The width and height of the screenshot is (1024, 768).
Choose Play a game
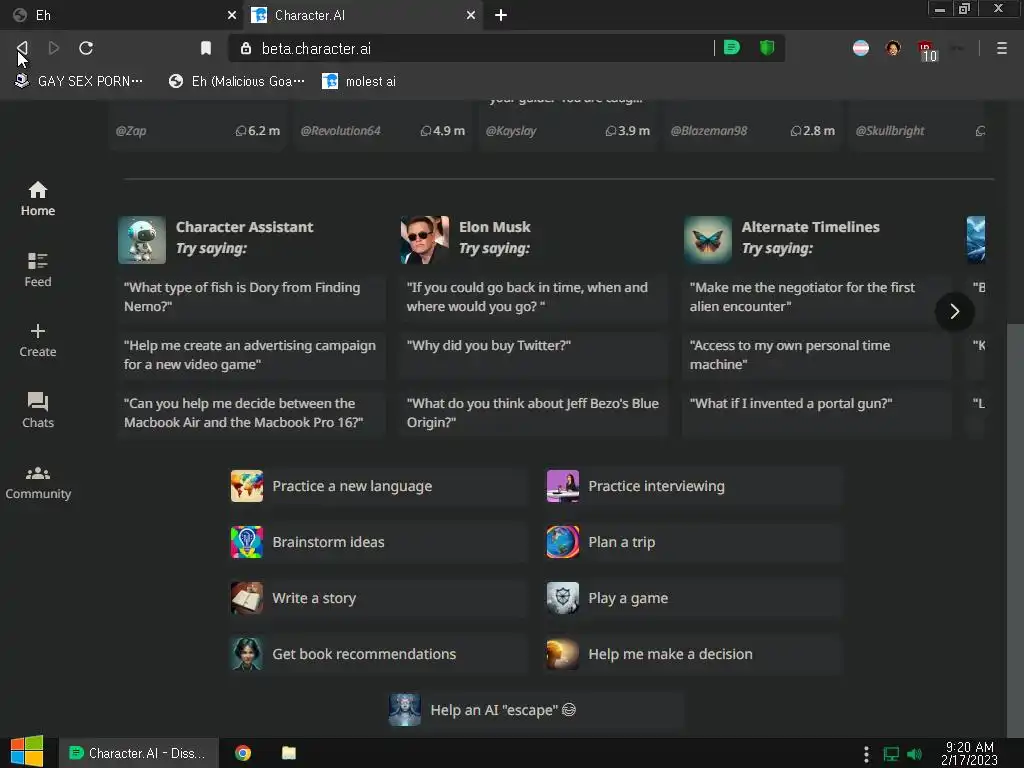point(694,598)
